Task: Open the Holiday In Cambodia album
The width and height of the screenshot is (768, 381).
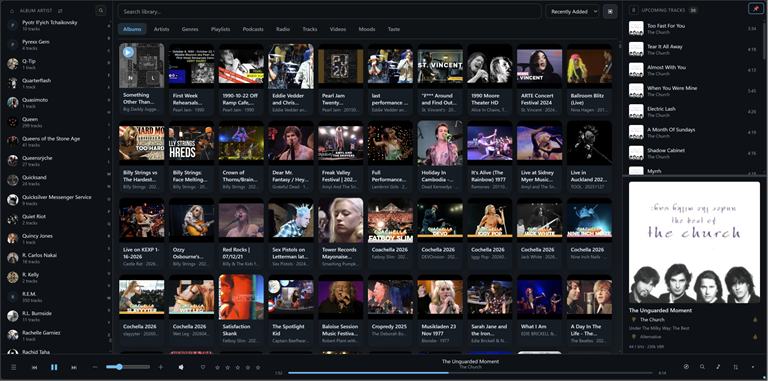Action: coord(440,156)
